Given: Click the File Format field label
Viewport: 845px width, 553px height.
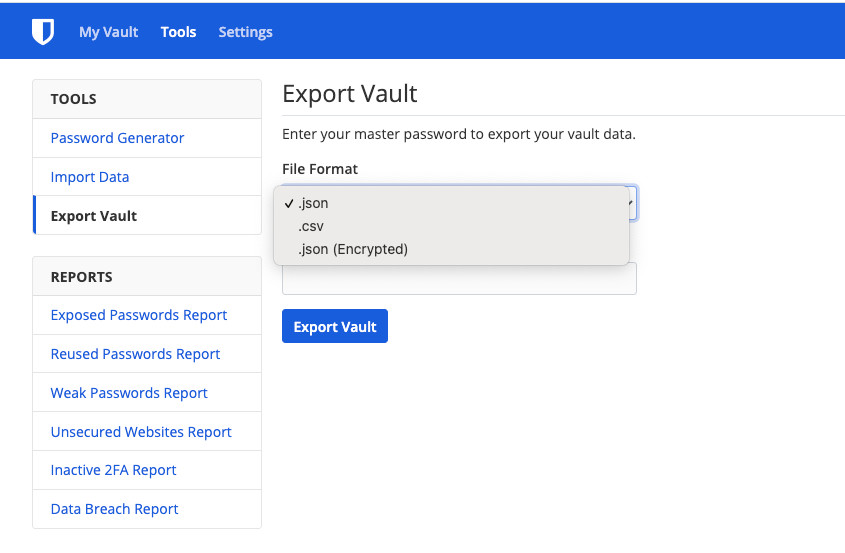Looking at the screenshot, I should pyautogui.click(x=320, y=169).
